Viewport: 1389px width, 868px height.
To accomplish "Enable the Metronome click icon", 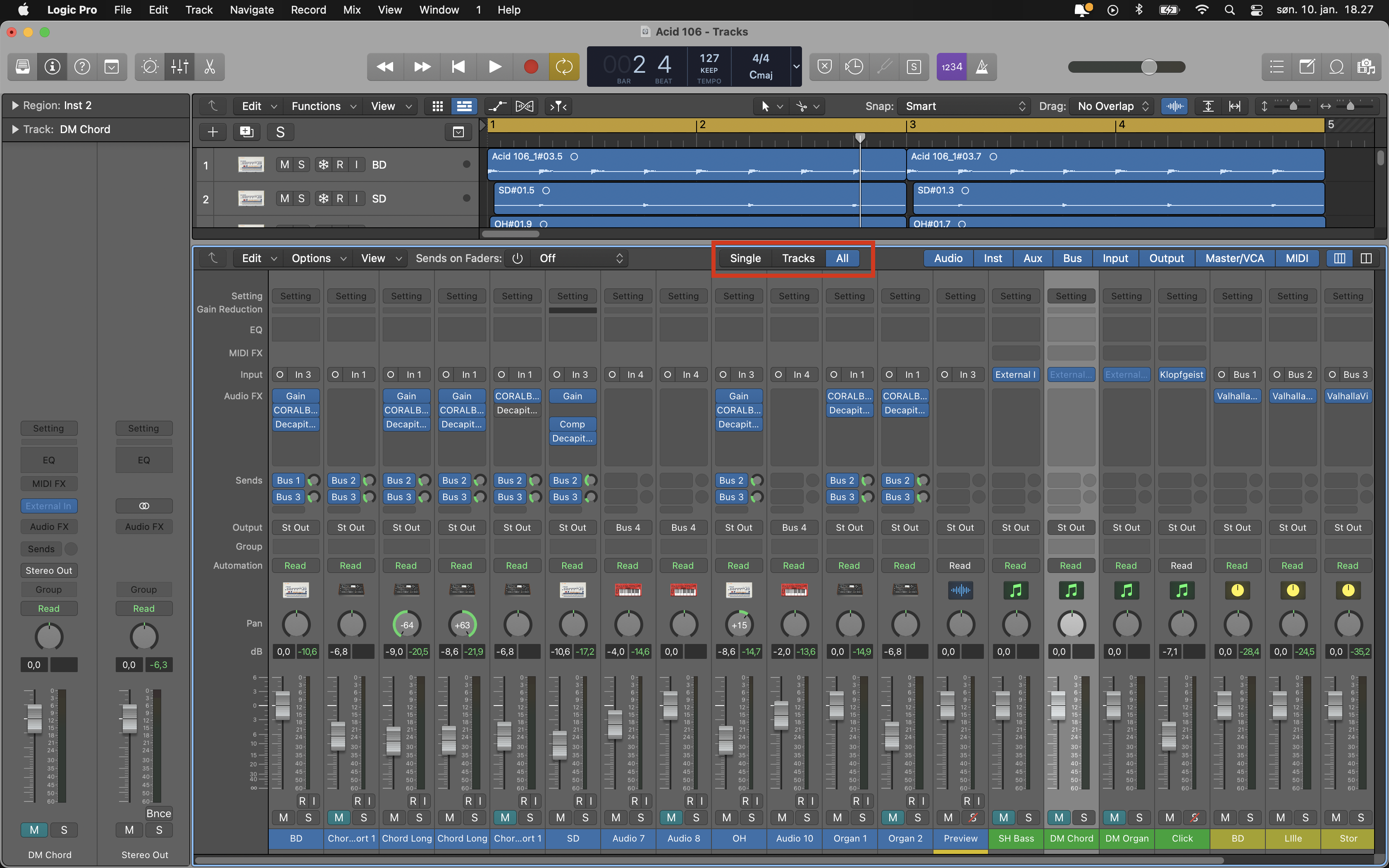I will [x=982, y=67].
